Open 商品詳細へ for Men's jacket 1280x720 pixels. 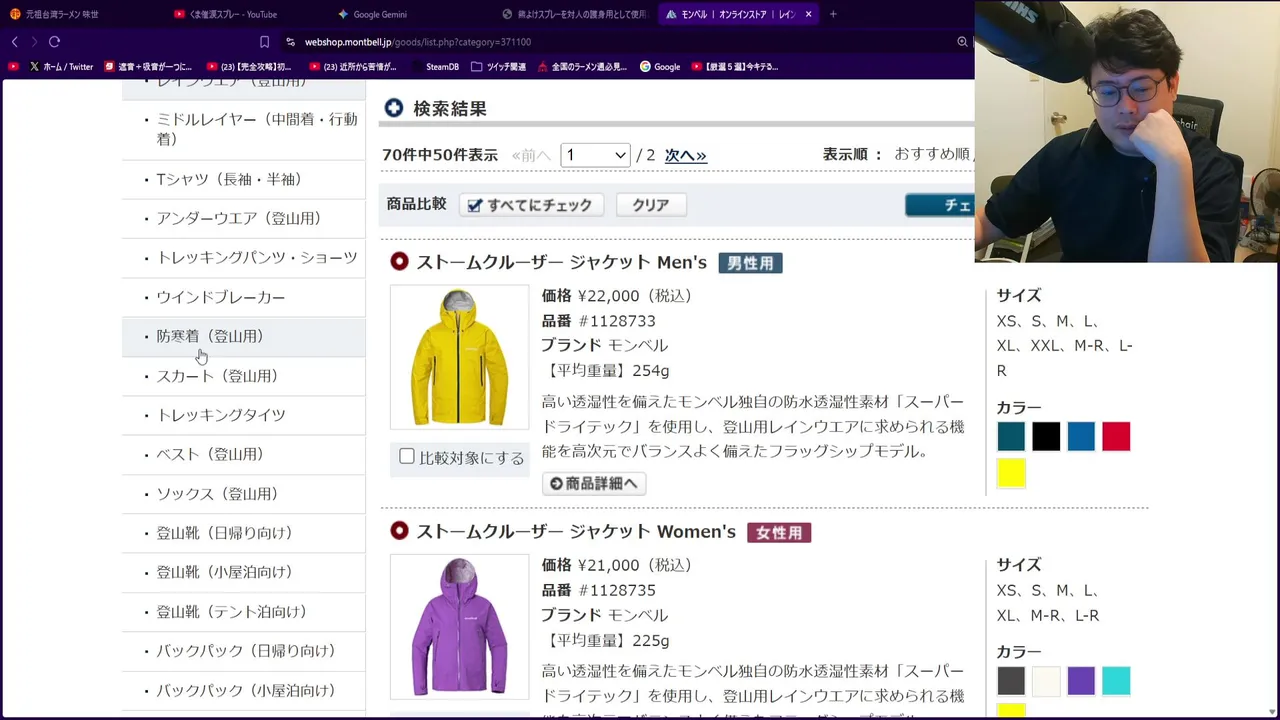point(594,483)
